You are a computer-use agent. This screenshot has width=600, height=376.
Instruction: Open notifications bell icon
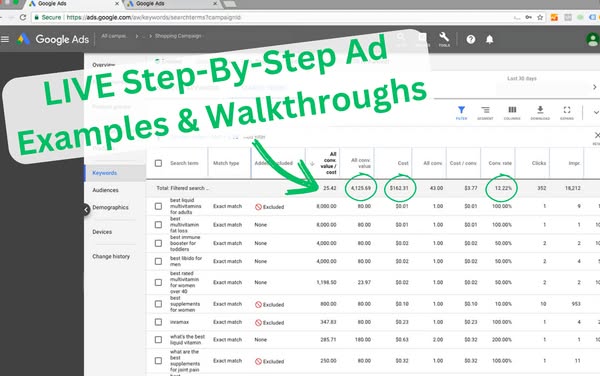pyautogui.click(x=489, y=39)
